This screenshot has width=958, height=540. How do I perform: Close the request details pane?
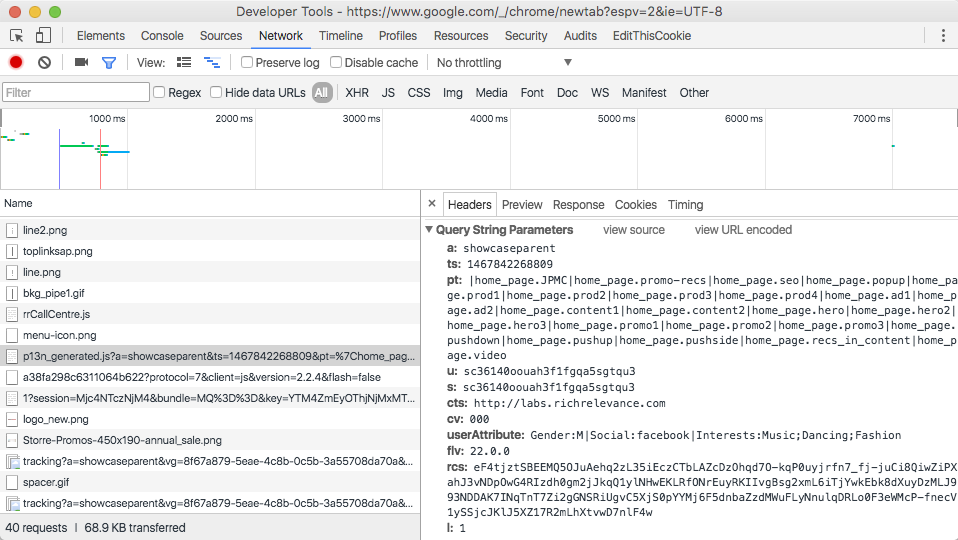[432, 204]
